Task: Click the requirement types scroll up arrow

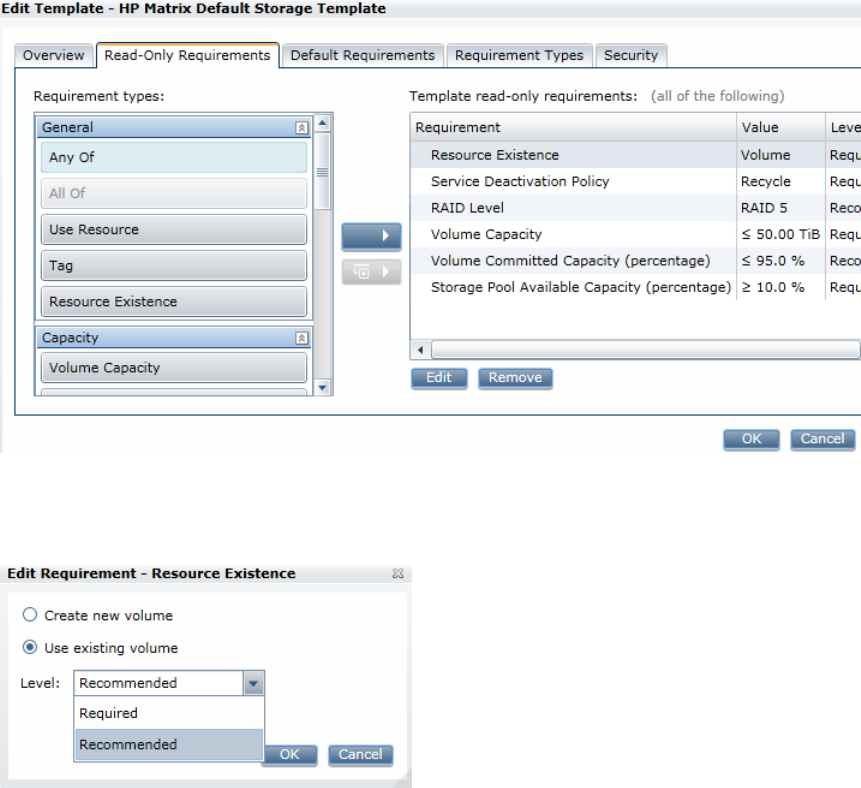Action: (x=322, y=123)
